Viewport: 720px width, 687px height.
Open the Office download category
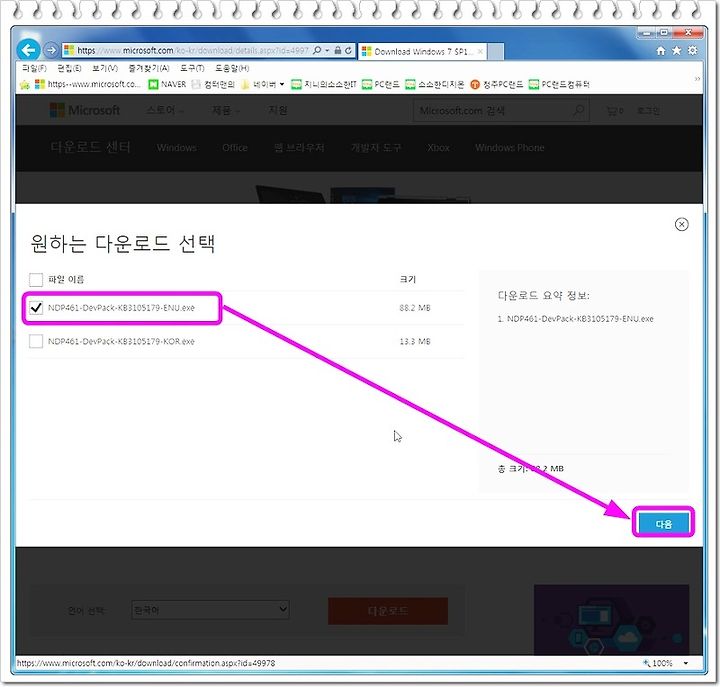(x=235, y=147)
